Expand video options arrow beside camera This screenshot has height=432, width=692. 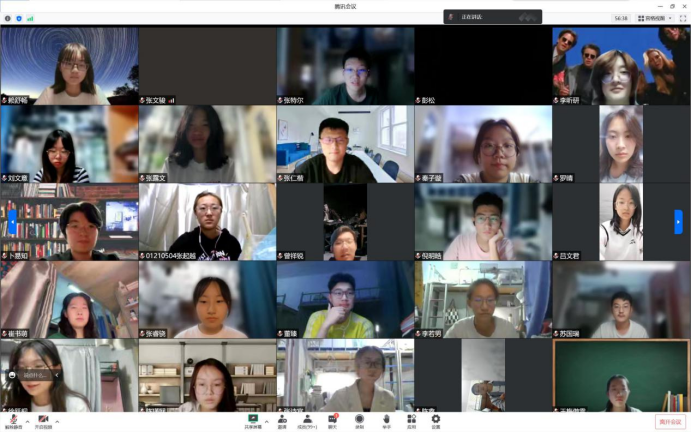[58, 421]
